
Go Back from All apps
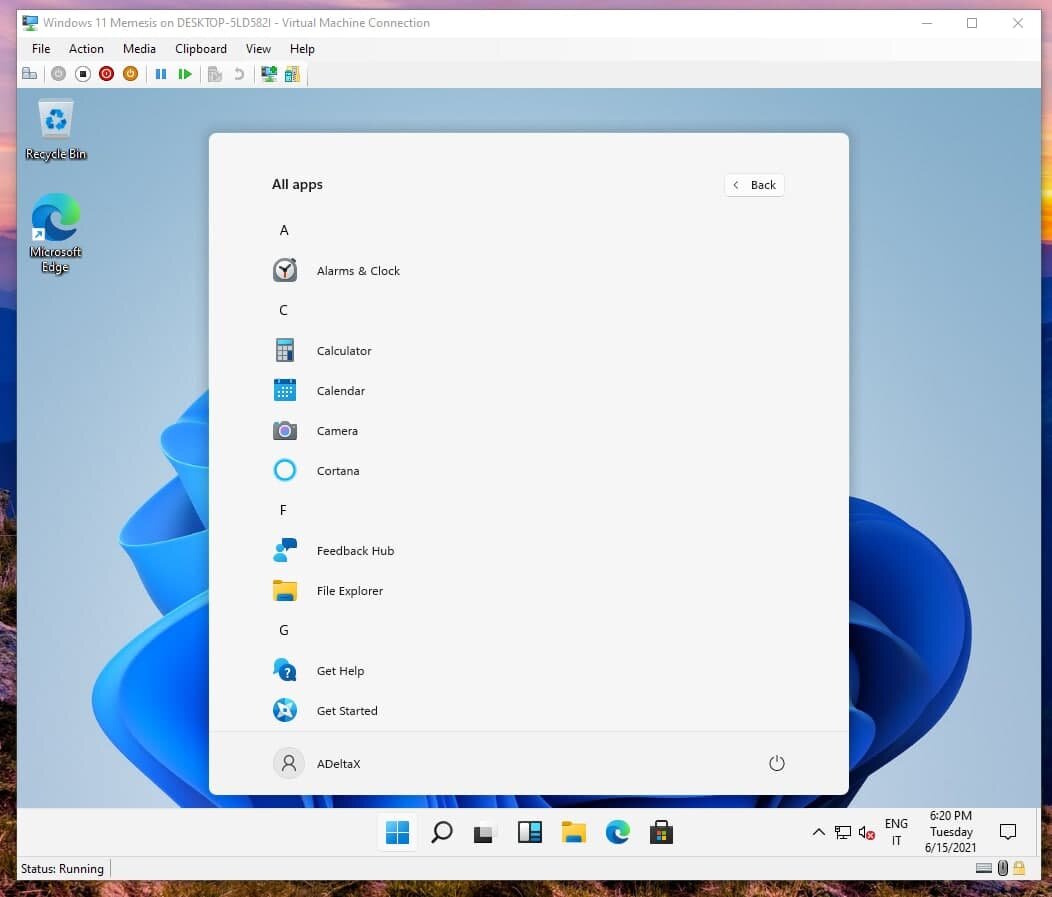click(x=754, y=185)
